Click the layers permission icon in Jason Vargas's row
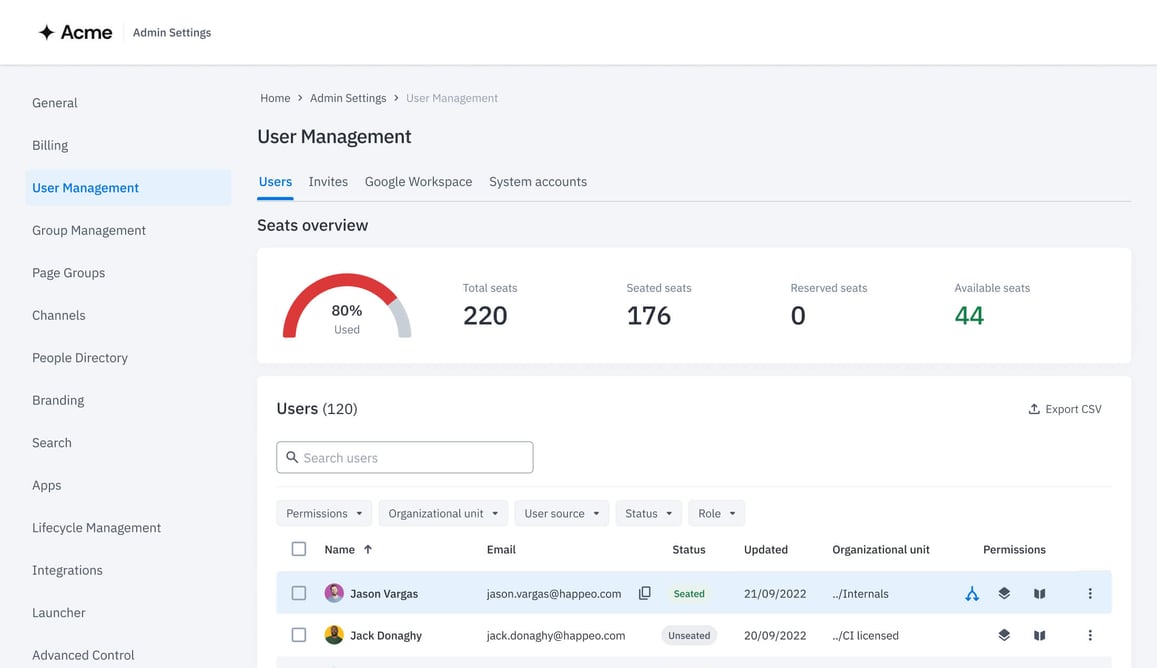Image resolution: width=1157 pixels, height=668 pixels. click(1004, 593)
